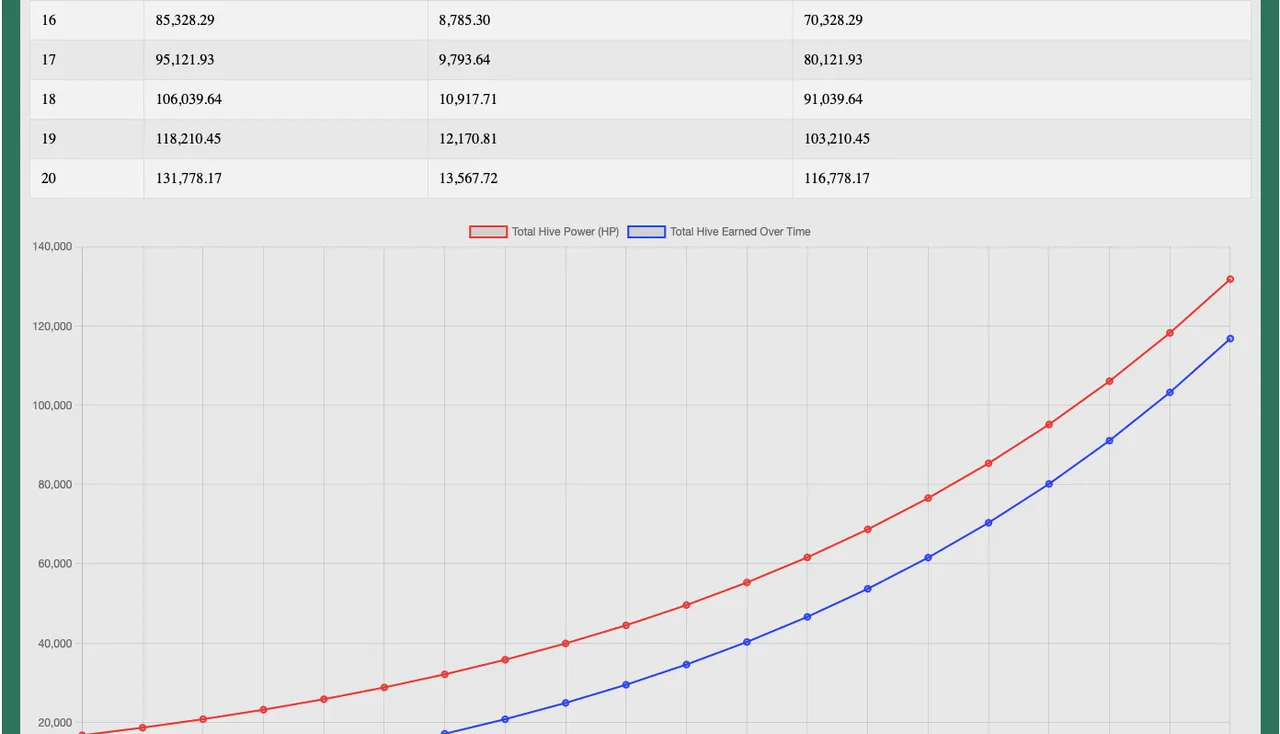Click the cell showing 13,567.72
Screen dimensions: 1280x734
(610, 179)
